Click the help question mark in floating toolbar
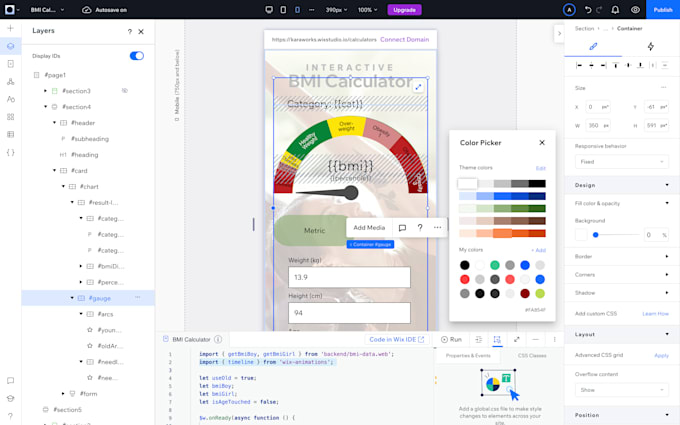680x425 pixels. (420, 228)
